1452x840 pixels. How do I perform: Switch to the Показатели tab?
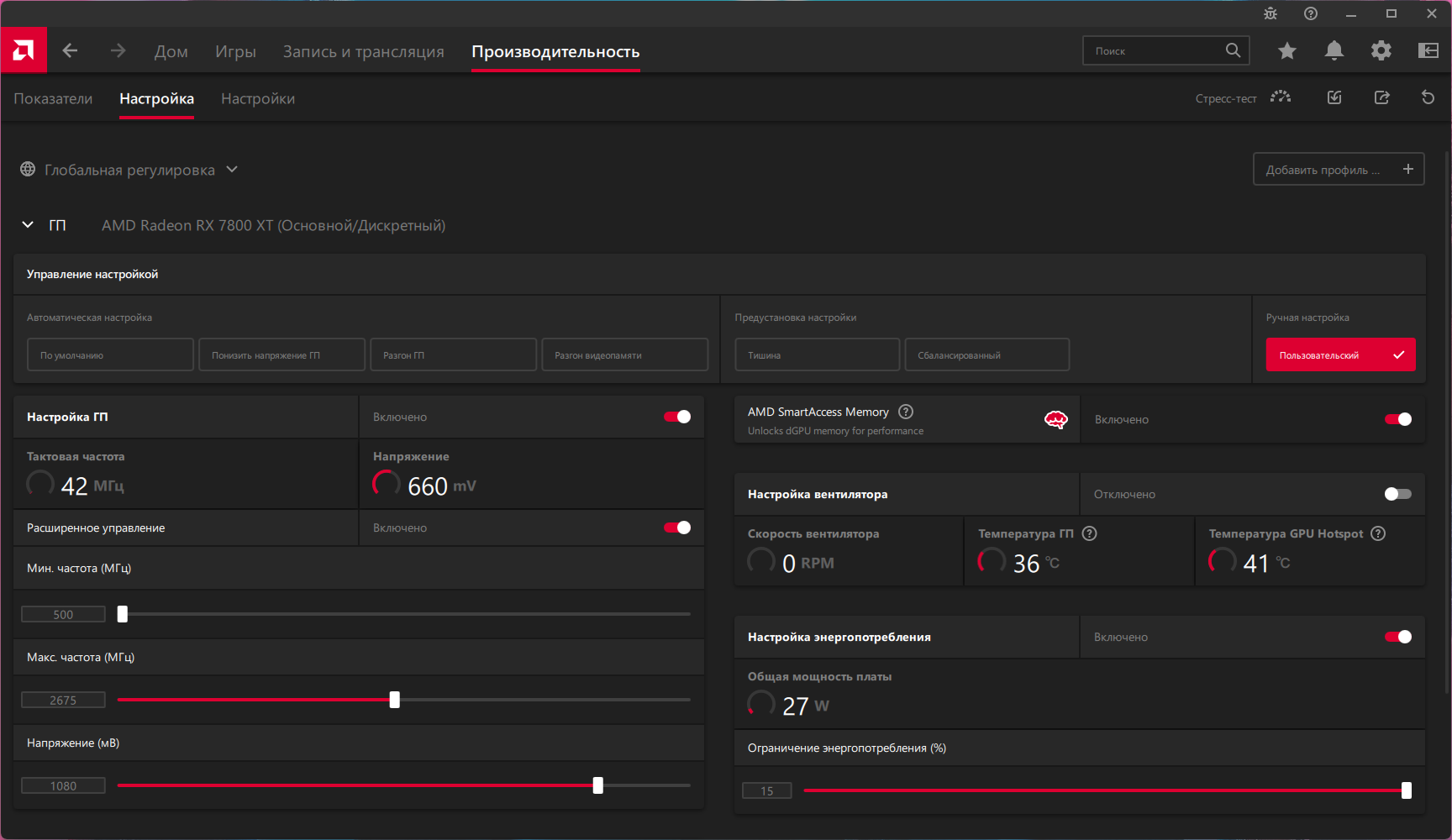pyautogui.click(x=53, y=99)
